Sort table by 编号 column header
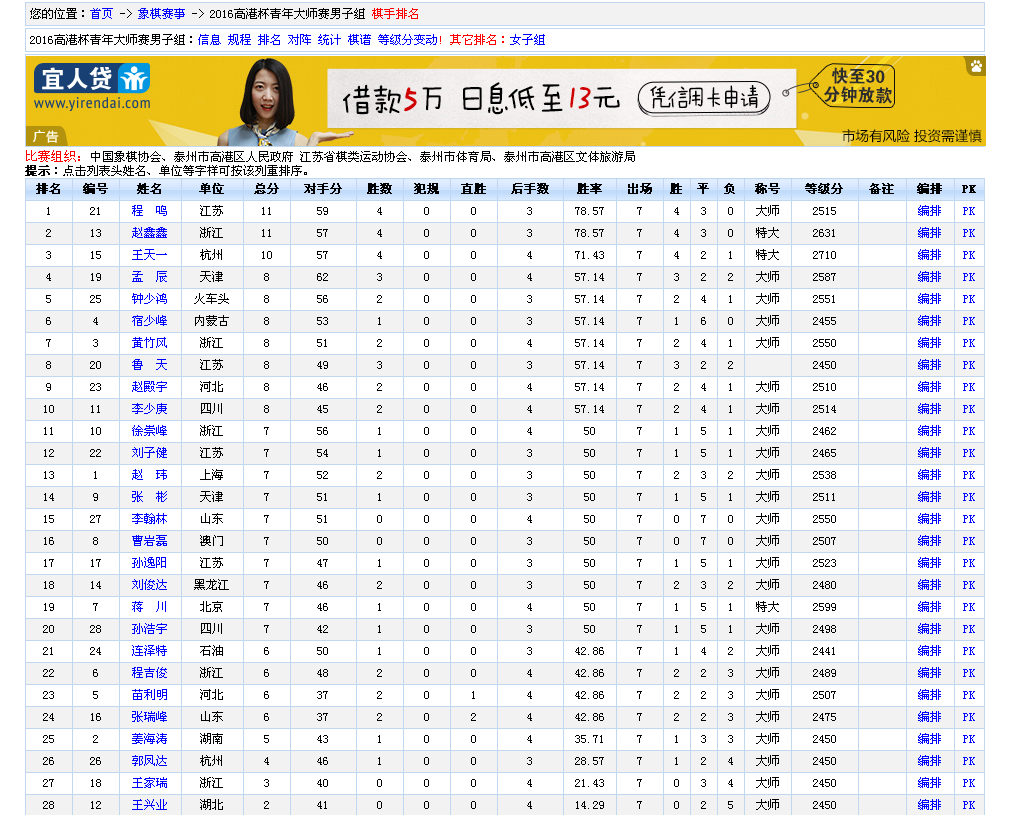This screenshot has height=815, width=1011. click(95, 189)
